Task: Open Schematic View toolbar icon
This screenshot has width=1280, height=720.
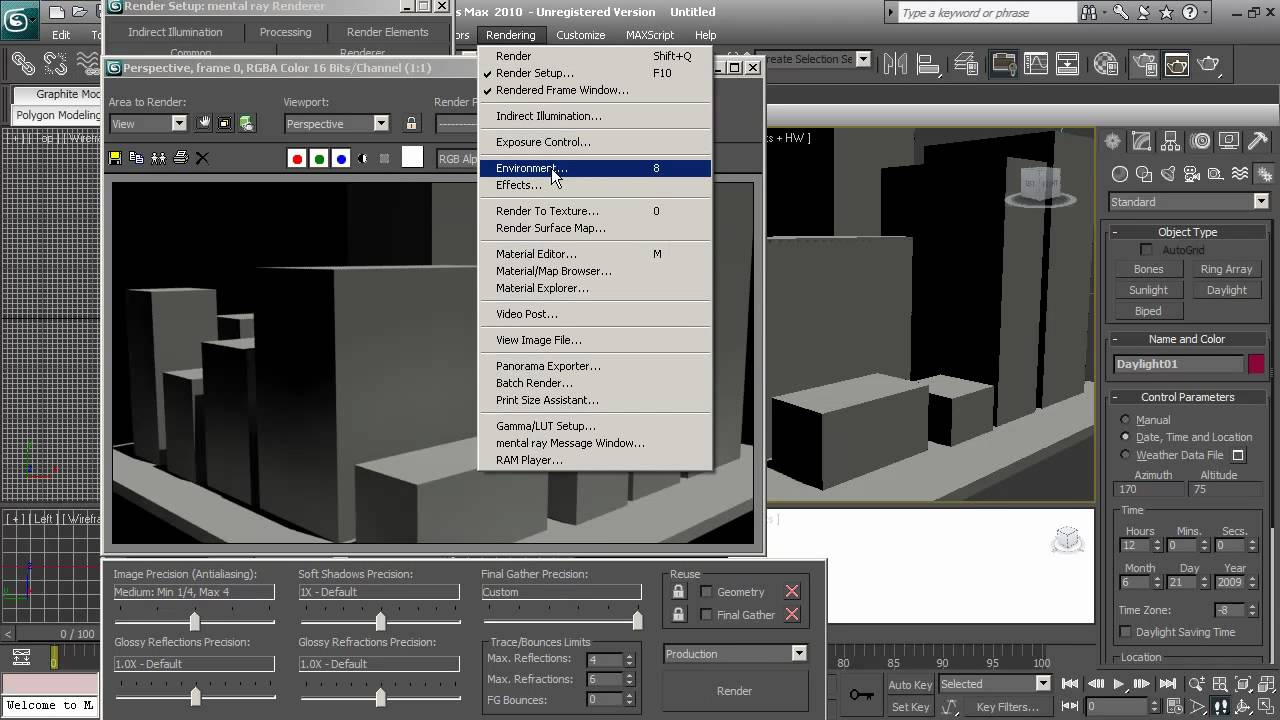Action: coord(1067,64)
